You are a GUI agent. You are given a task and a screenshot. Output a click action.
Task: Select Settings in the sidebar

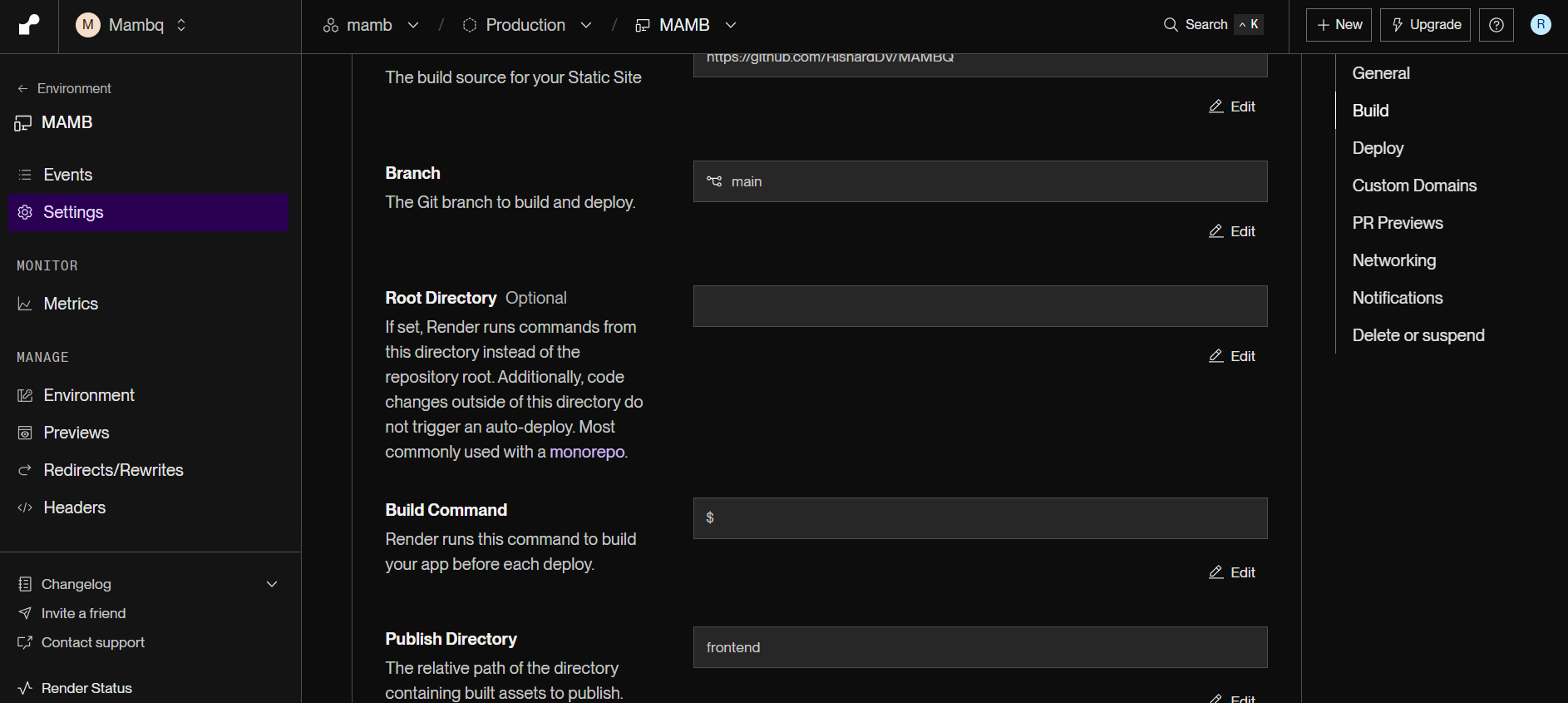point(149,212)
